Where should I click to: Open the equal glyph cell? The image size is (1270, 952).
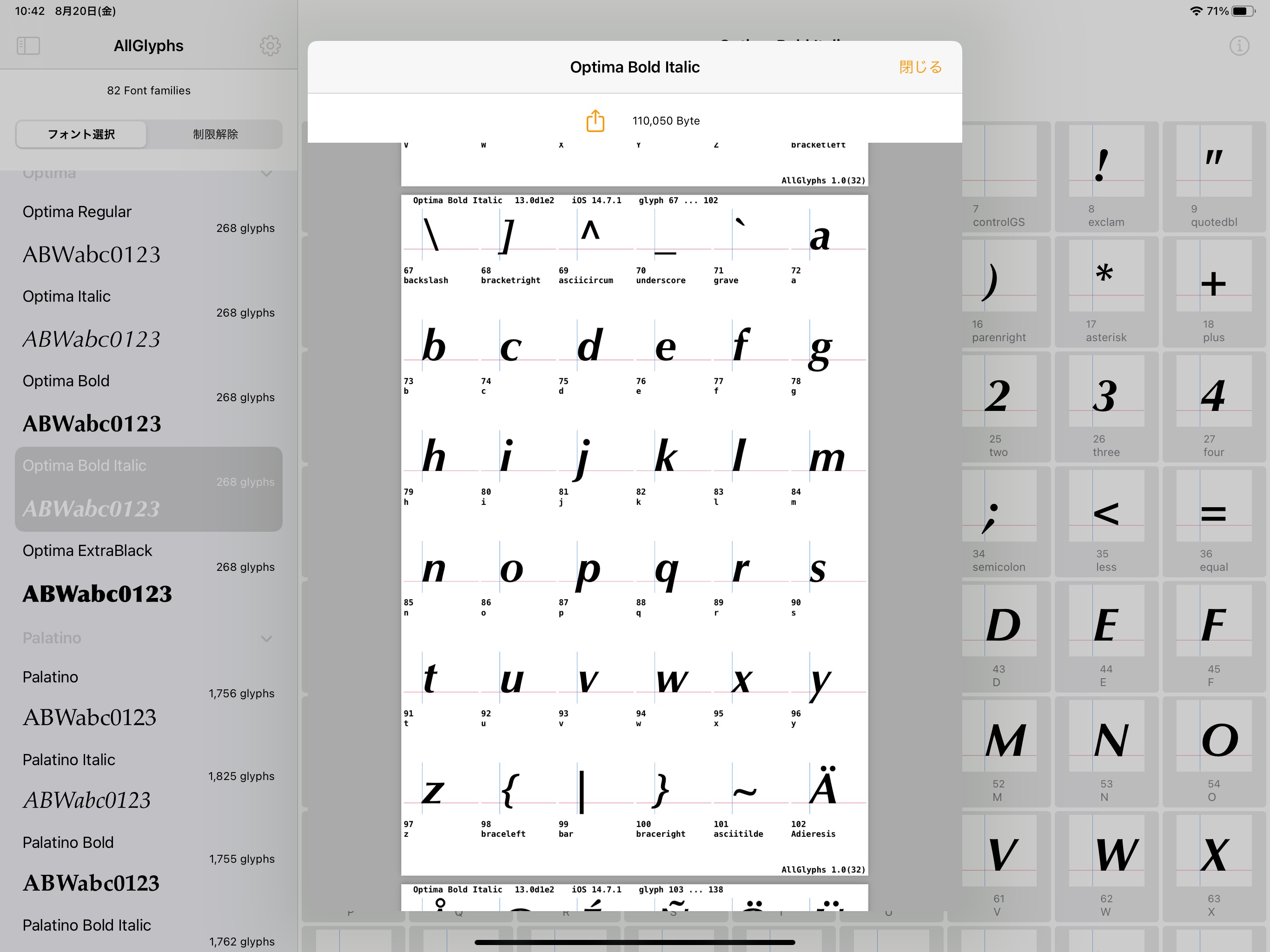pyautogui.click(x=1214, y=522)
